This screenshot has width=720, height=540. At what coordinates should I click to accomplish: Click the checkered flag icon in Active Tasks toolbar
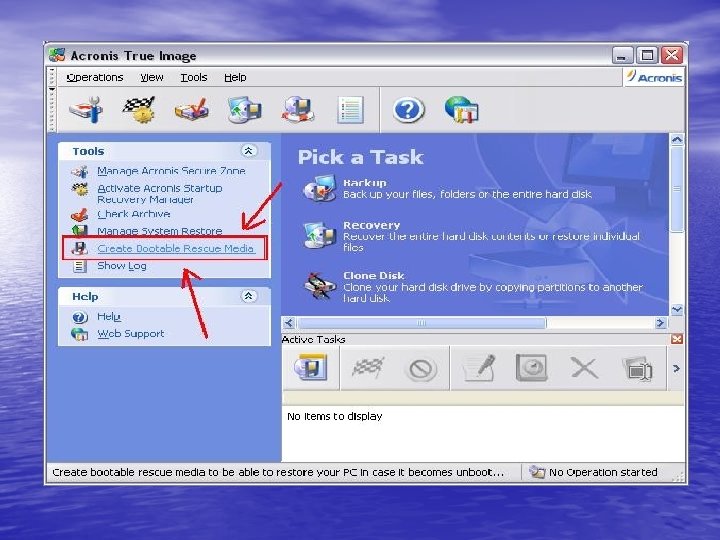tap(367, 368)
